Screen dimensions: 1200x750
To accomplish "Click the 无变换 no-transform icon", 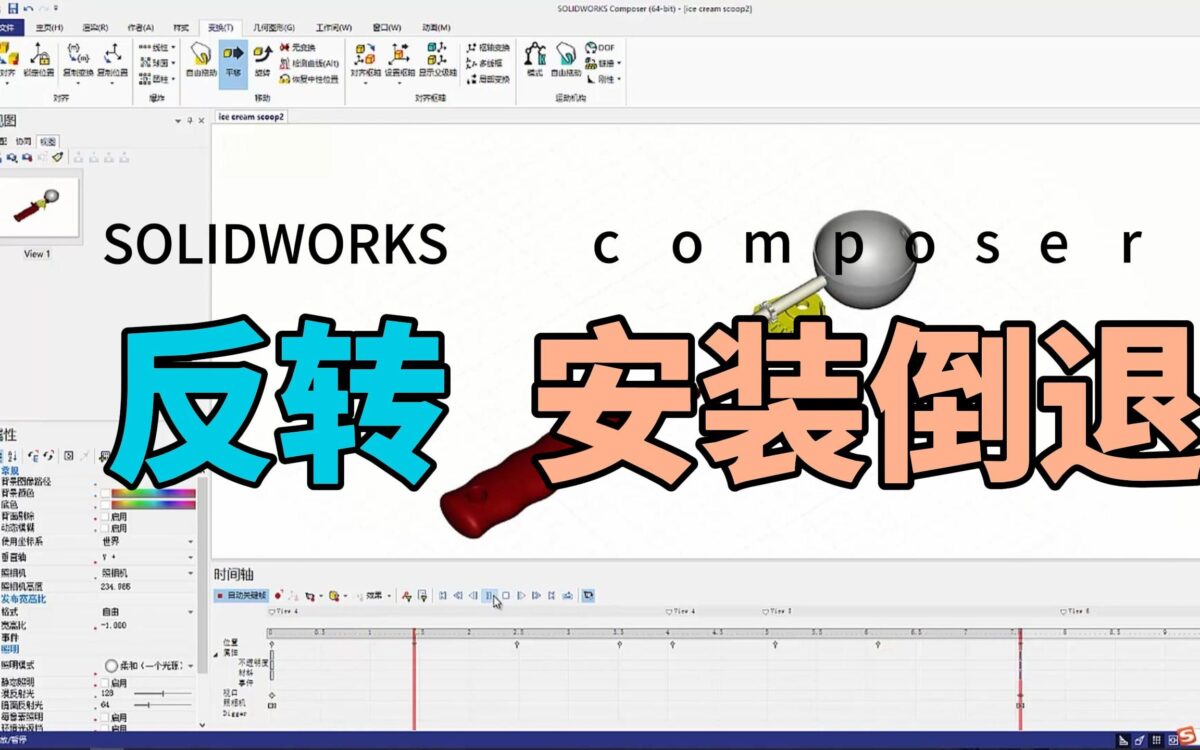I will click(x=297, y=47).
